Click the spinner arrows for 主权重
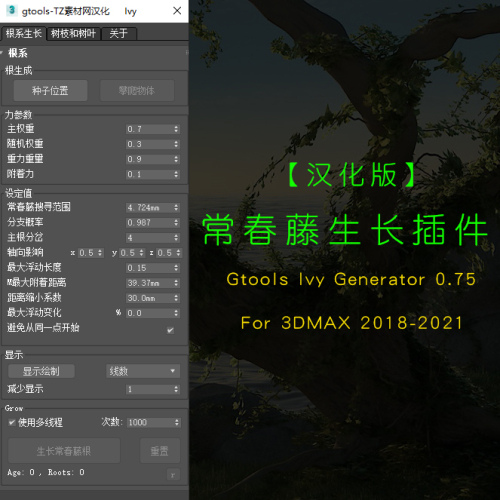Viewport: 500px width, 500px height. [x=176, y=129]
